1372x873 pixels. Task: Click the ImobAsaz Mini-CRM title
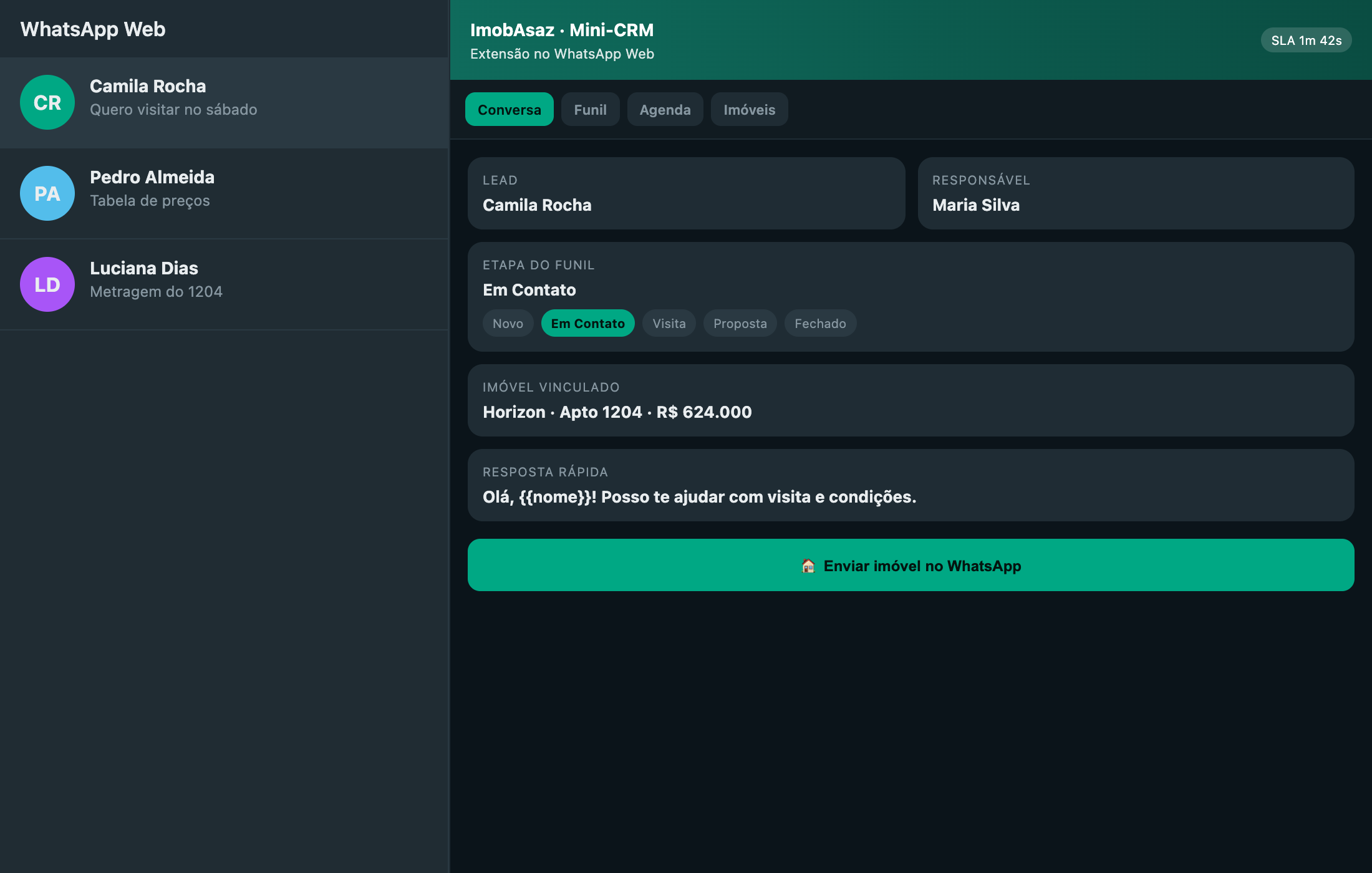point(562,30)
